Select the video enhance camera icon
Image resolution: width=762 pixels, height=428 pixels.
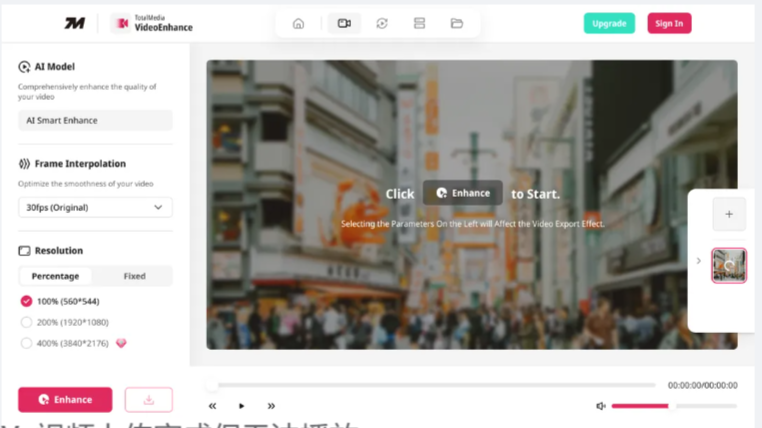click(344, 23)
